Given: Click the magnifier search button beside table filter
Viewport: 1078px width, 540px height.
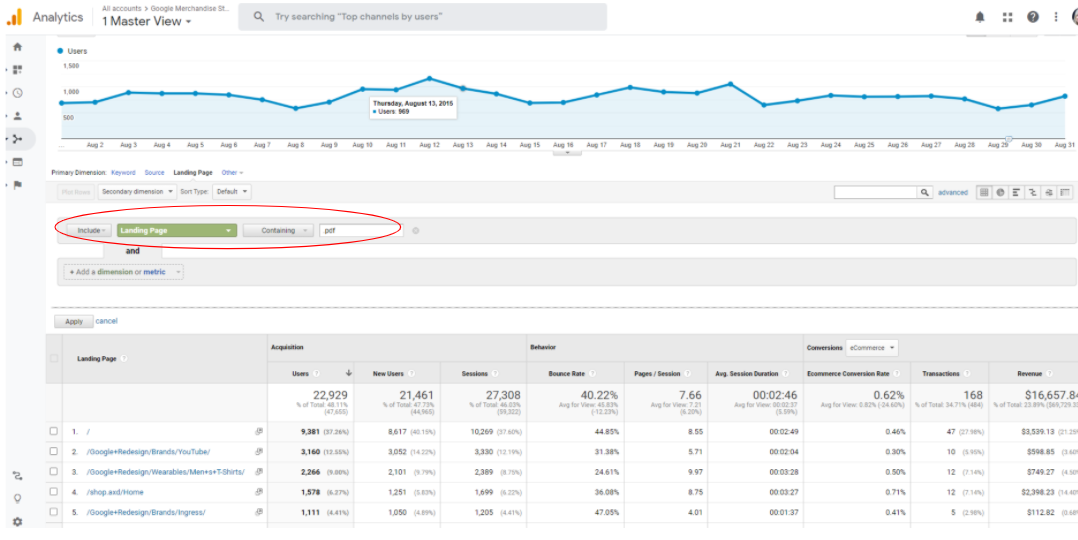Looking at the screenshot, I should click(925, 192).
